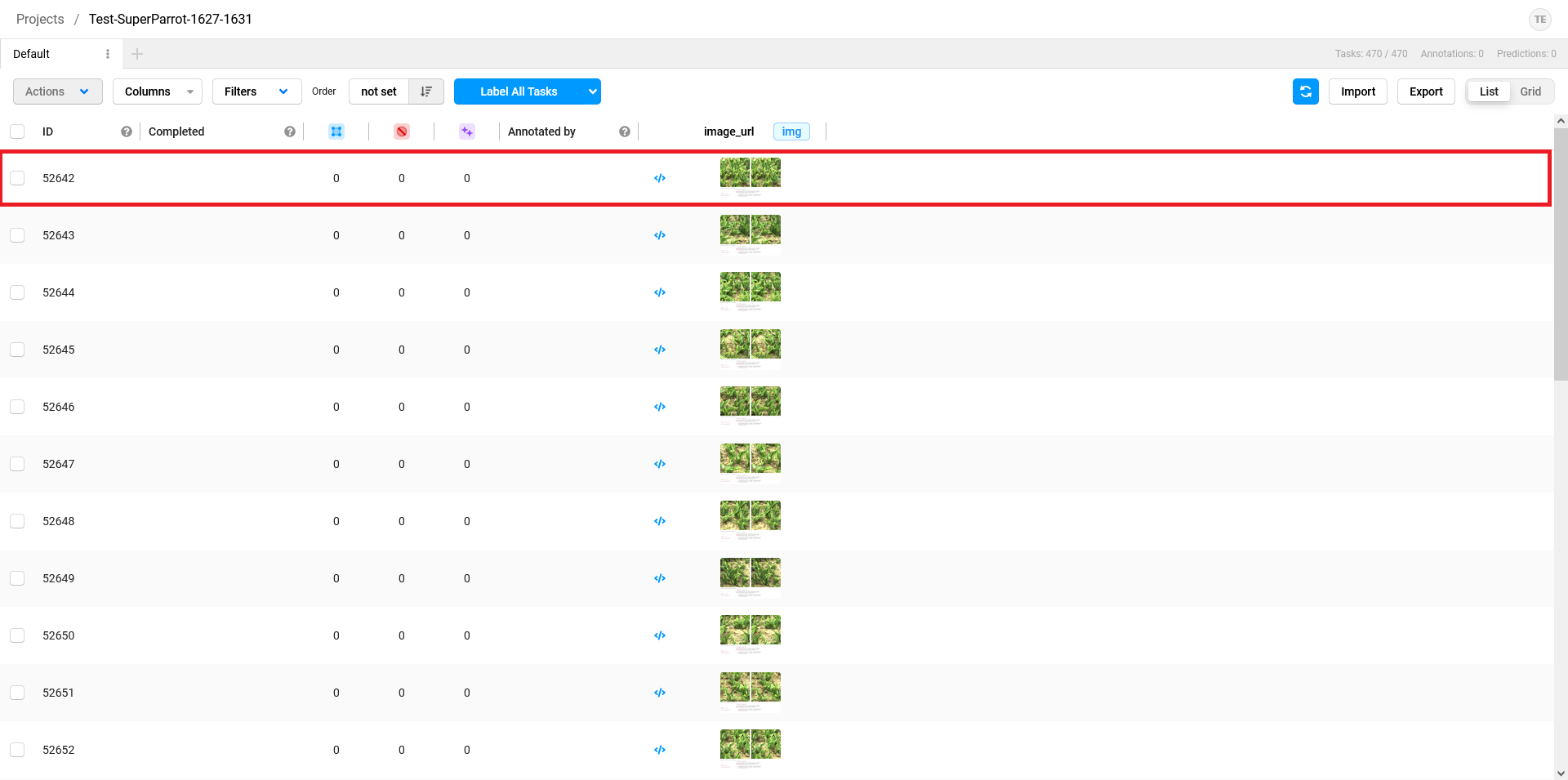Switch to Grid view

[1530, 91]
